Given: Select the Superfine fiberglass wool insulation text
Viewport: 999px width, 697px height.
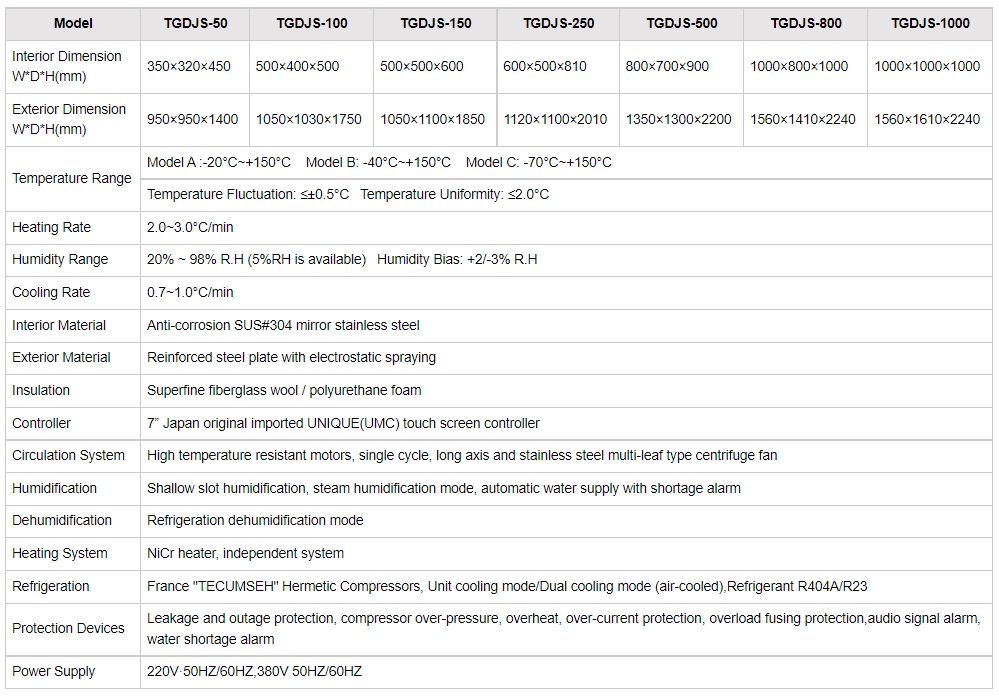Looking at the screenshot, I should [284, 390].
